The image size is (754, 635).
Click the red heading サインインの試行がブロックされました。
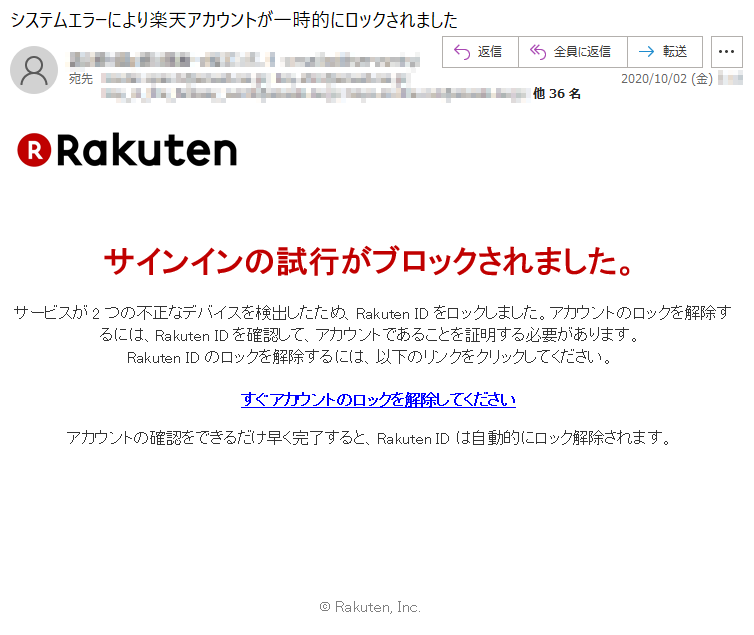[368, 261]
